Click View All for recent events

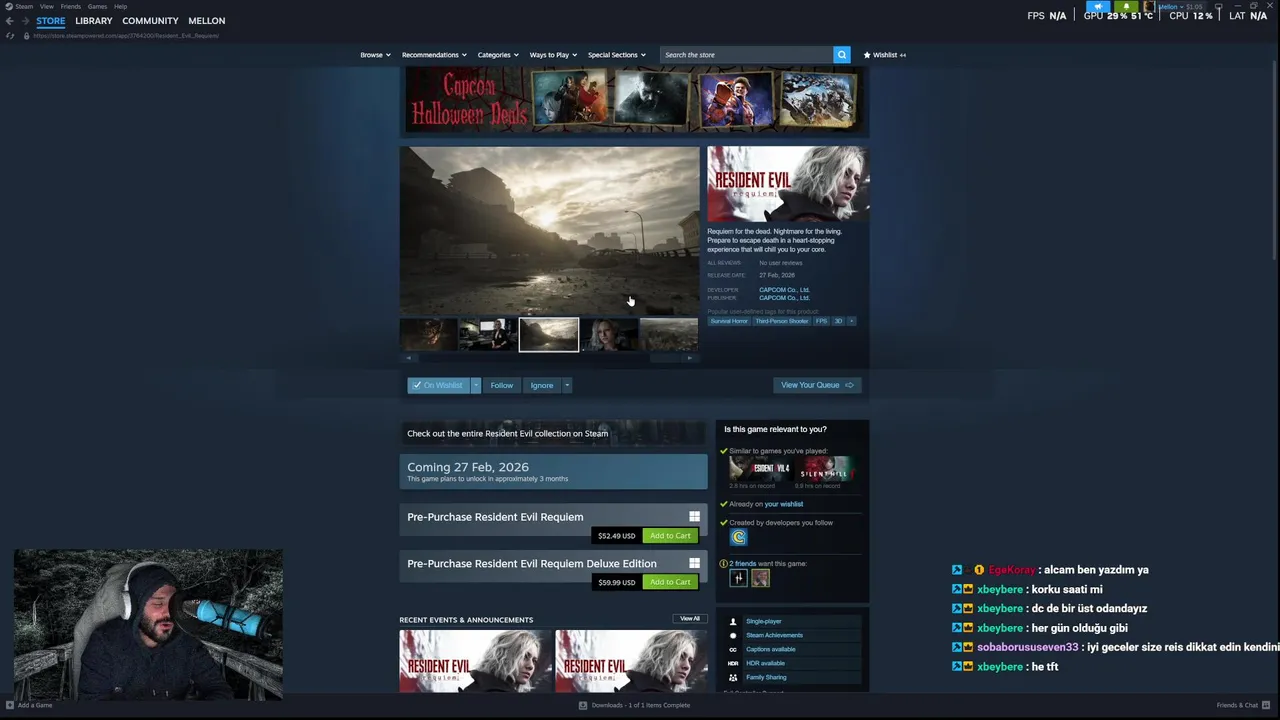(x=690, y=619)
